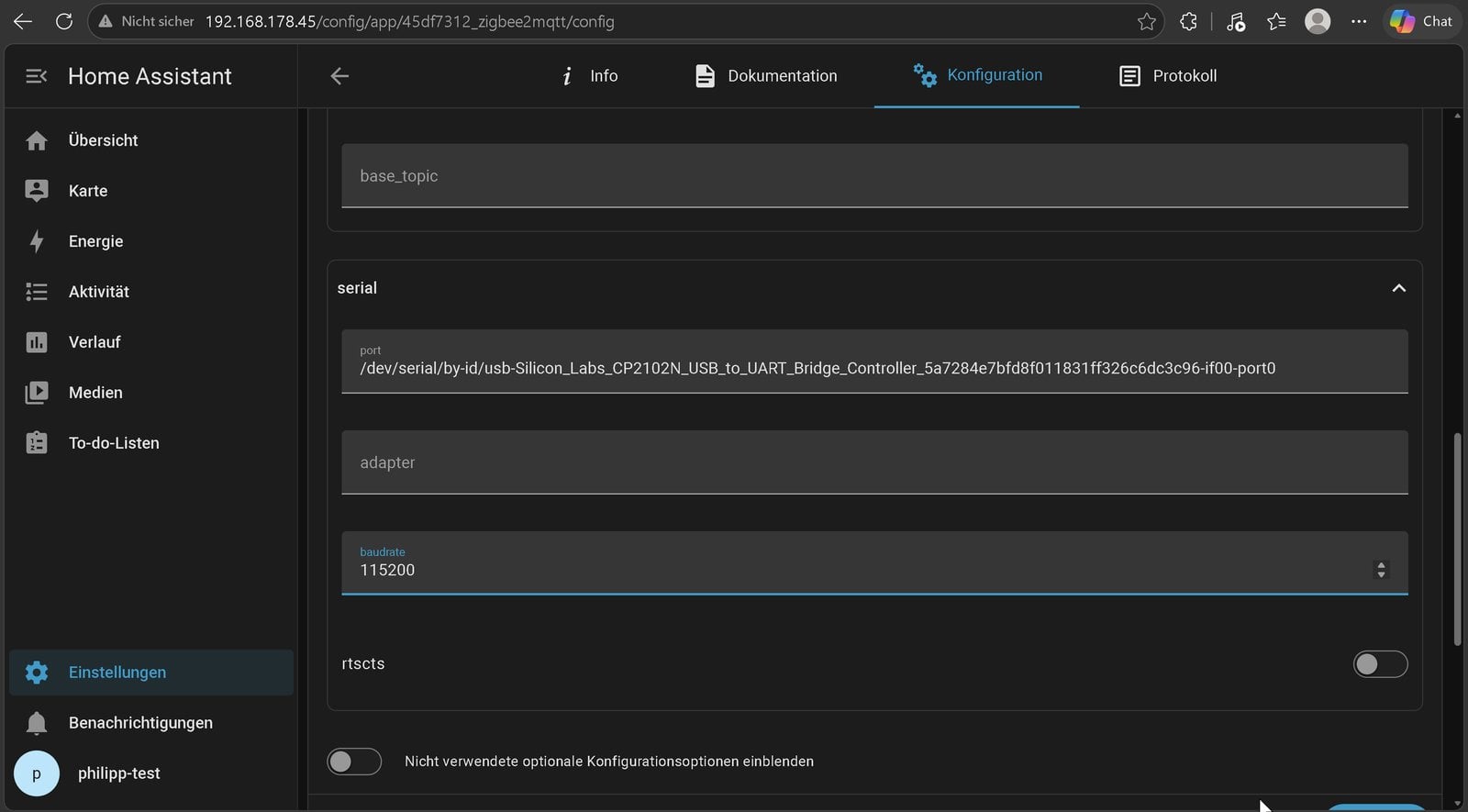
Task: Open browser extensions menu
Action: point(1188,21)
